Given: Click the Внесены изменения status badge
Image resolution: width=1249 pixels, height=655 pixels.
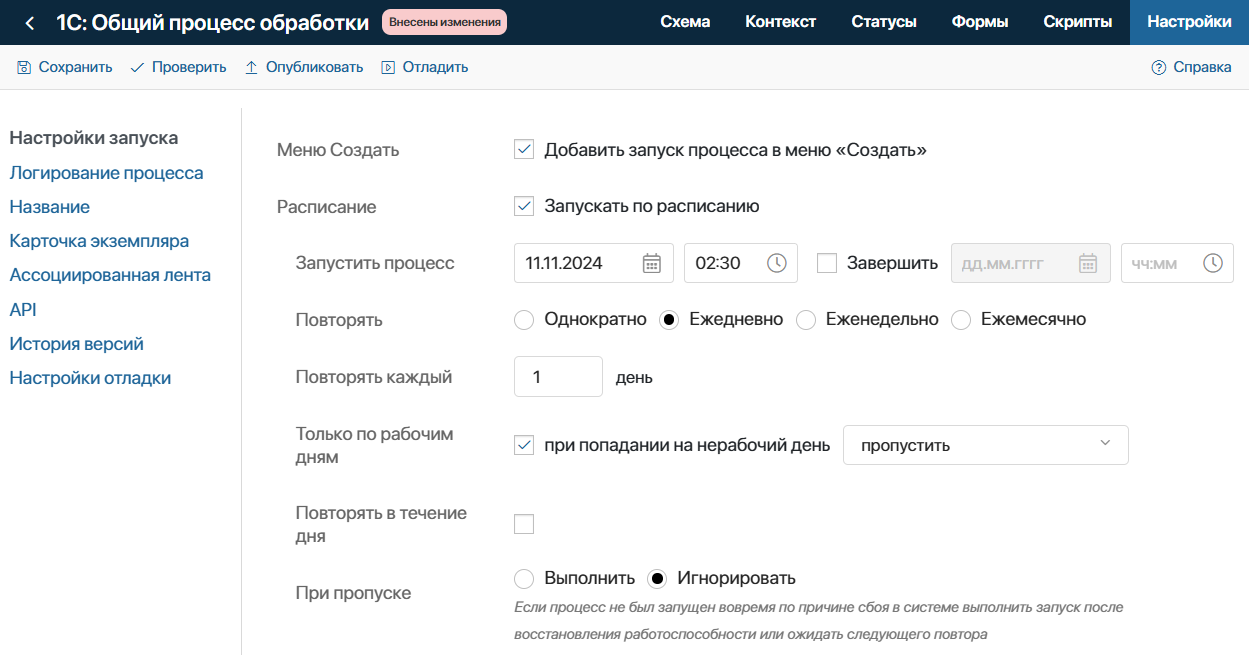Looking at the screenshot, I should tap(444, 22).
